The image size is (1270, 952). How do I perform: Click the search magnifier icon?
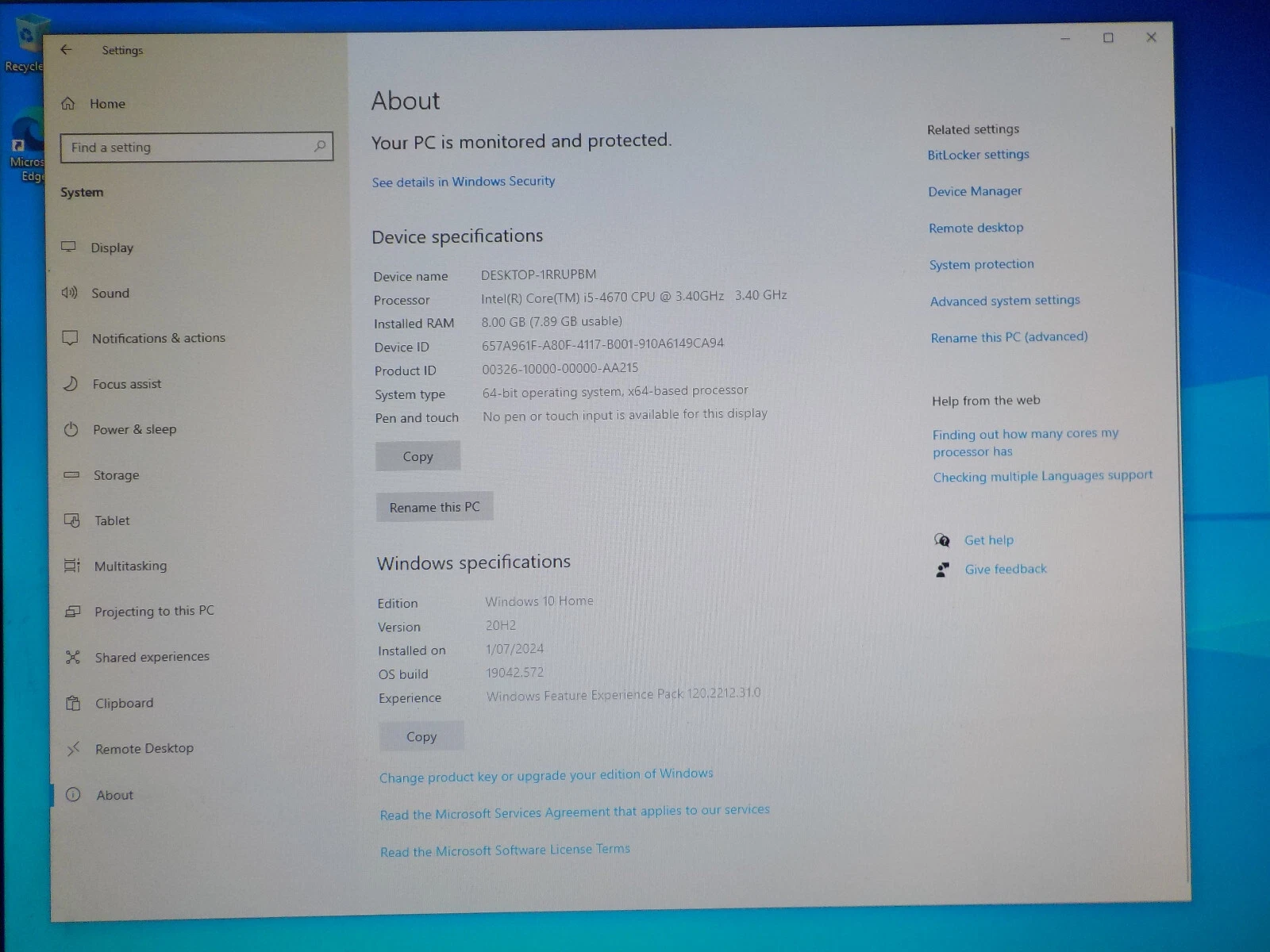point(320,146)
